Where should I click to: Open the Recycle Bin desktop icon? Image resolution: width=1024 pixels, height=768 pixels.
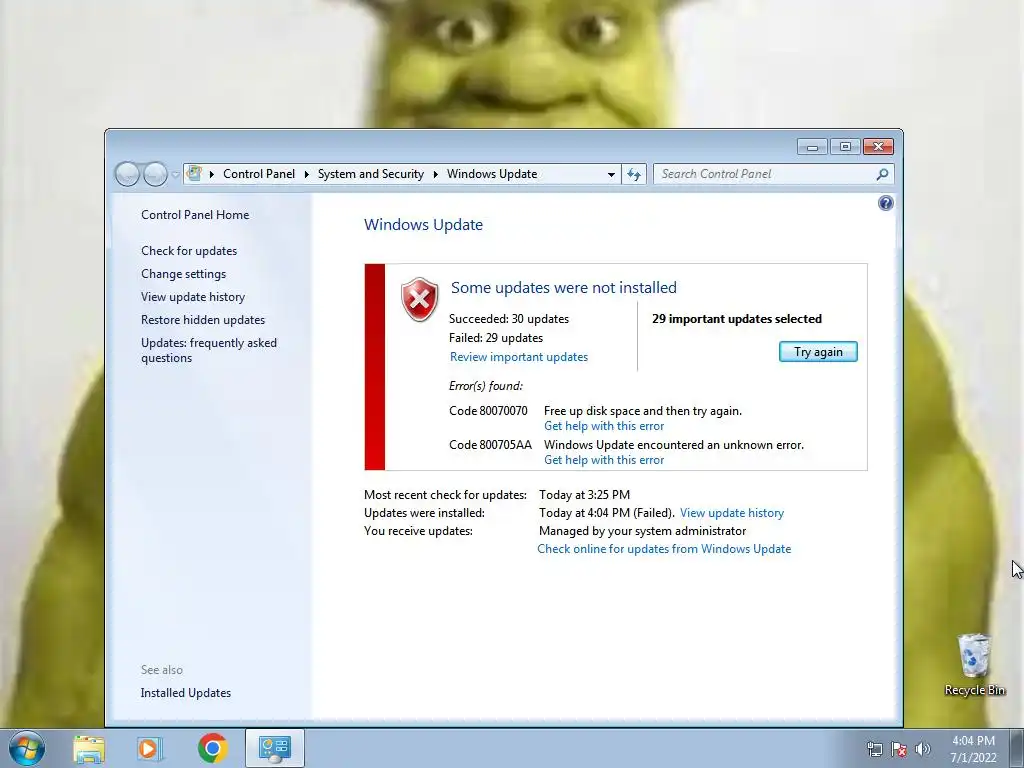click(x=974, y=665)
